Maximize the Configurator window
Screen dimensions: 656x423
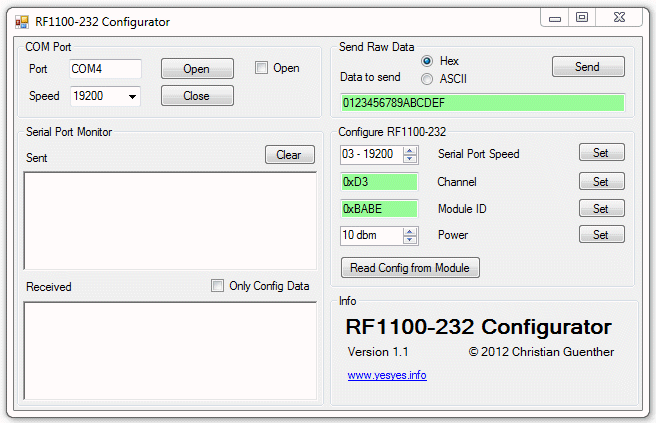pyautogui.click(x=582, y=18)
